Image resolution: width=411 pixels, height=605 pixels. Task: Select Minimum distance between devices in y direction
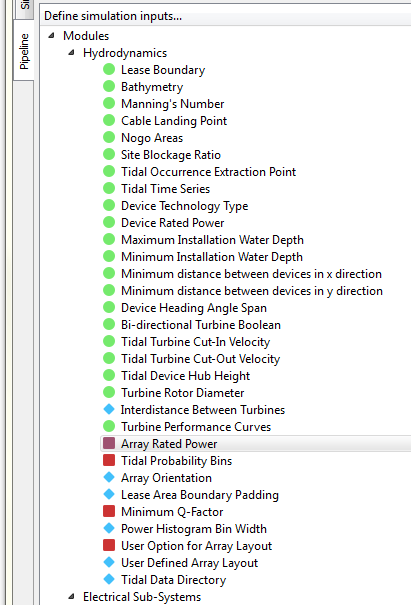click(252, 291)
